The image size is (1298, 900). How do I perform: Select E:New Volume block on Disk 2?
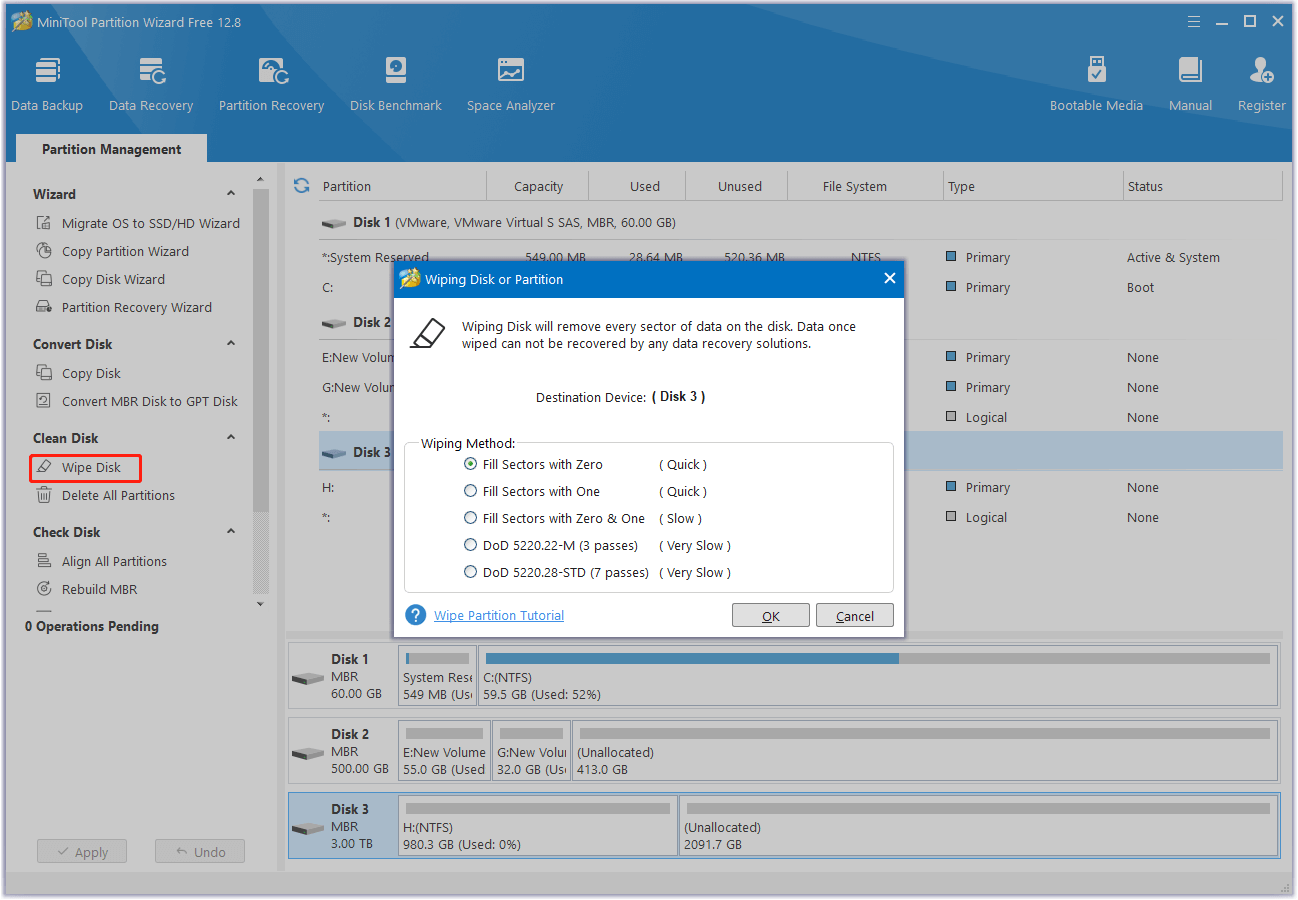444,750
